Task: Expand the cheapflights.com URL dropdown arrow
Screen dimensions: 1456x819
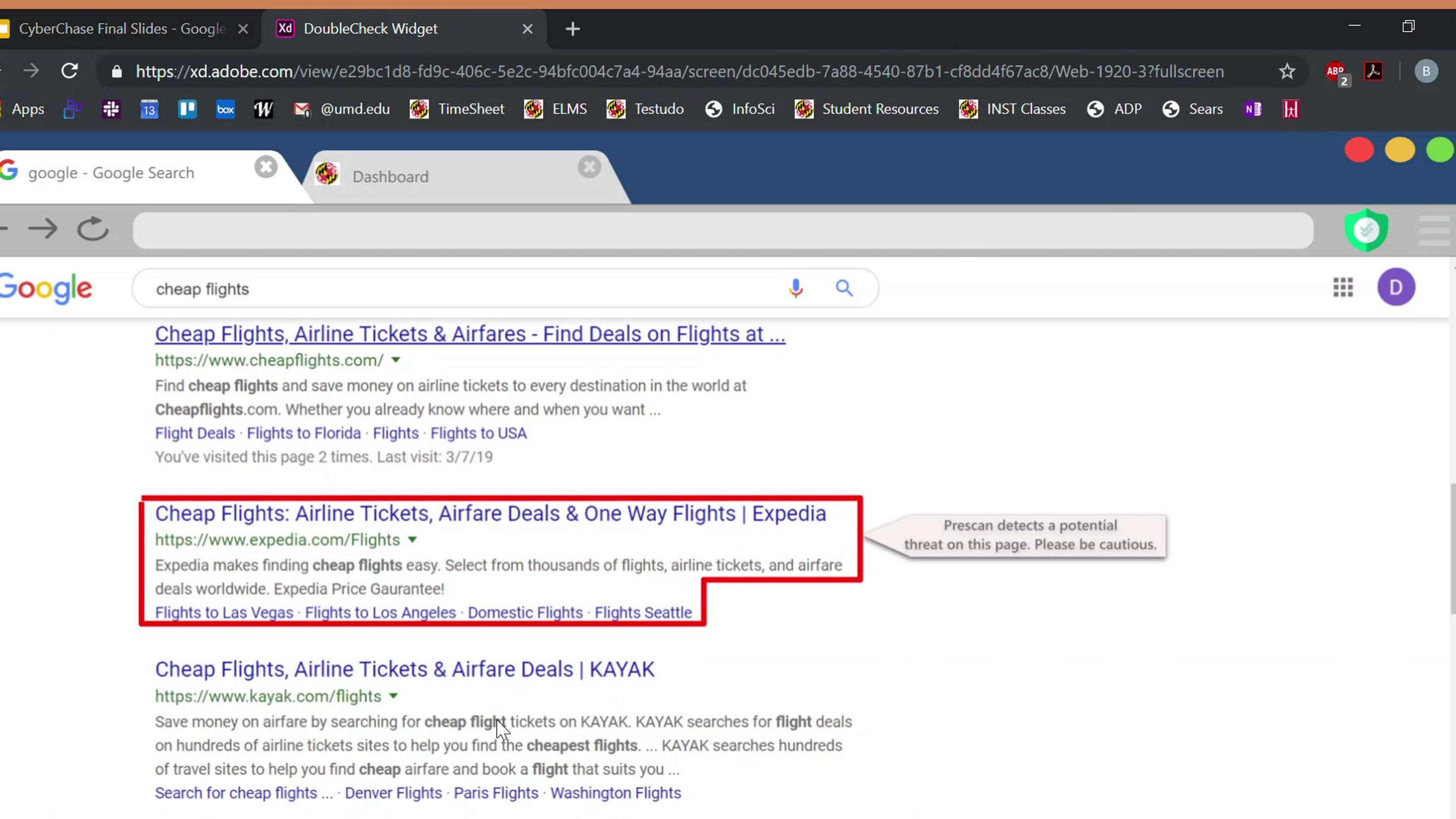Action: click(x=396, y=359)
